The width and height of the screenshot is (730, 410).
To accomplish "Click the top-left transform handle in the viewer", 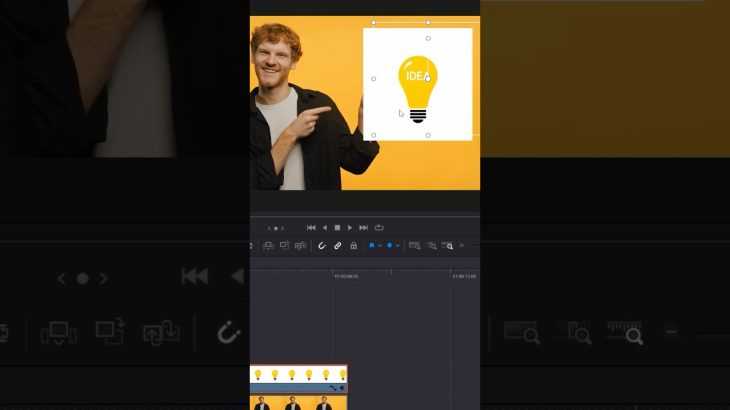I will pos(373,22).
